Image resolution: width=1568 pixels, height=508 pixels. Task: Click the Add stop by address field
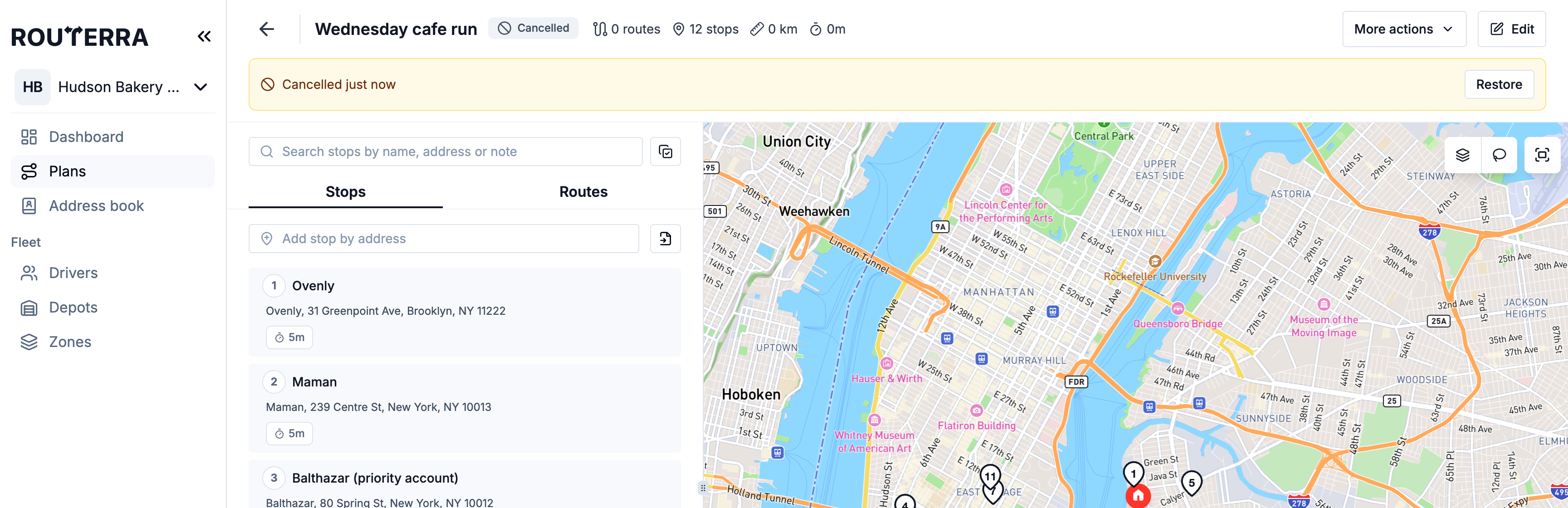[x=444, y=239]
